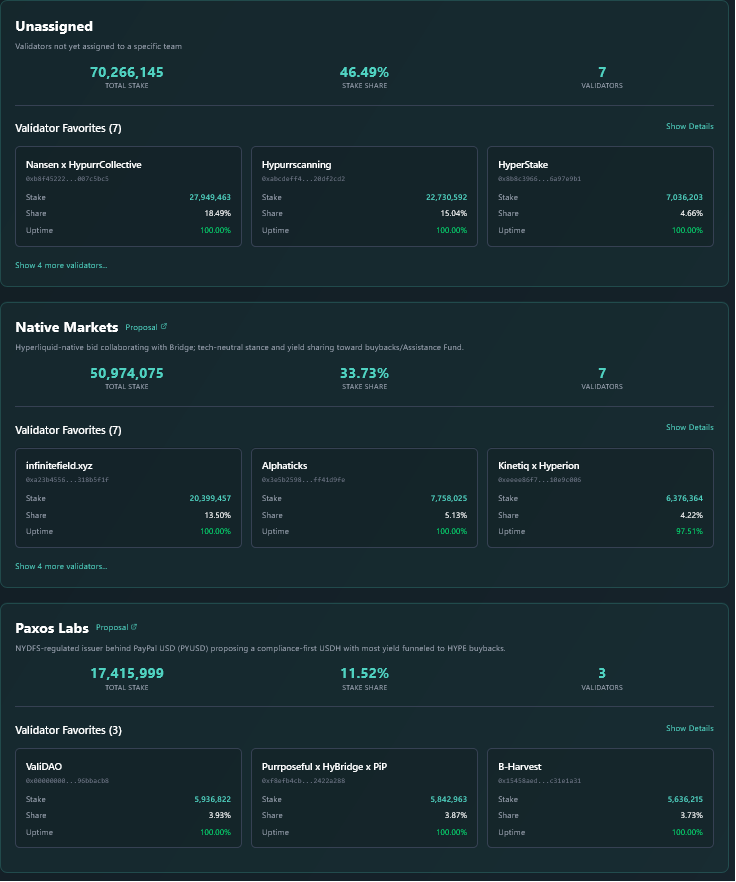Viewport: 736px width, 882px height.
Task: Click the Paxos Labs Proposal link
Action: point(111,628)
